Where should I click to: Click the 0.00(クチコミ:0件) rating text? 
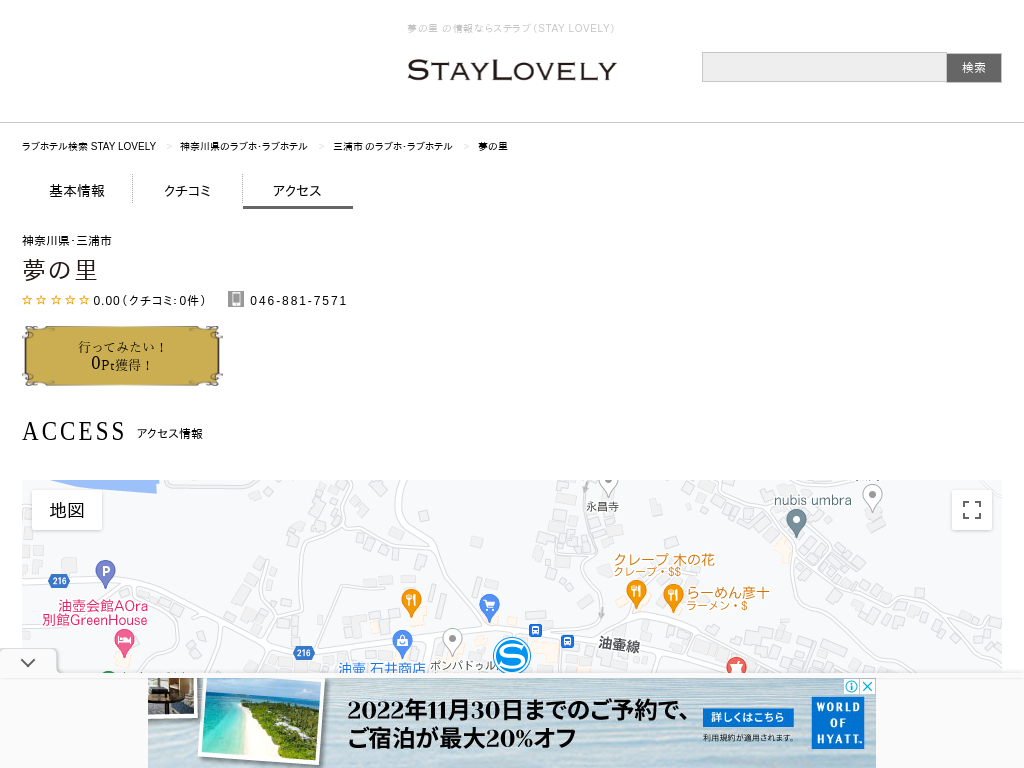[x=150, y=301]
